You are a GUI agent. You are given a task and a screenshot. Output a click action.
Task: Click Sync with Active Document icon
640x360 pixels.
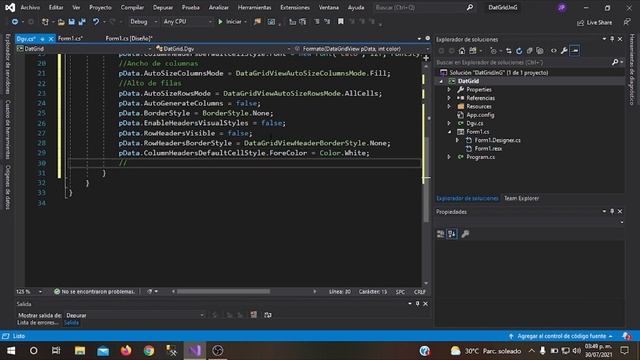(x=509, y=51)
